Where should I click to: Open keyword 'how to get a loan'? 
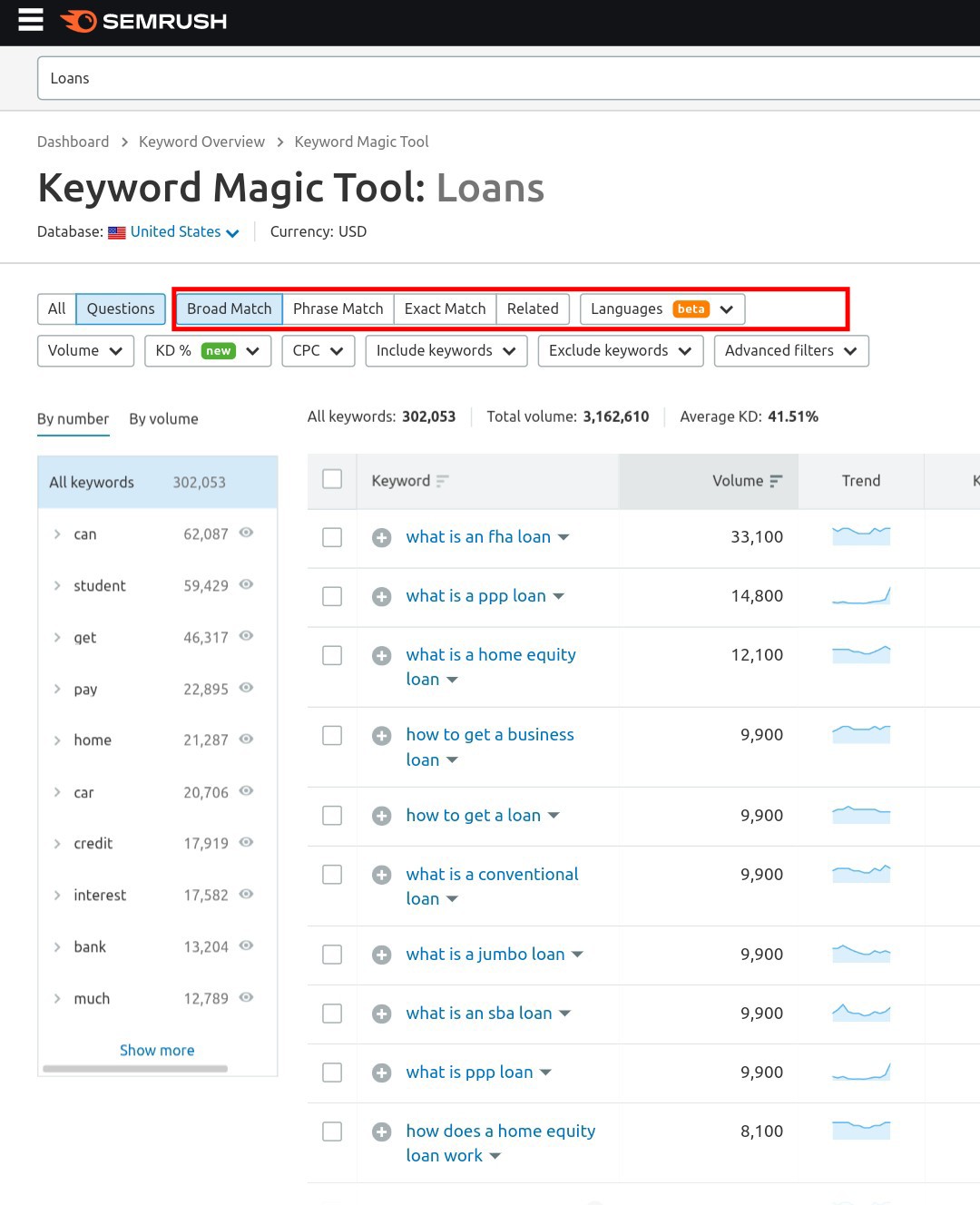click(x=473, y=816)
